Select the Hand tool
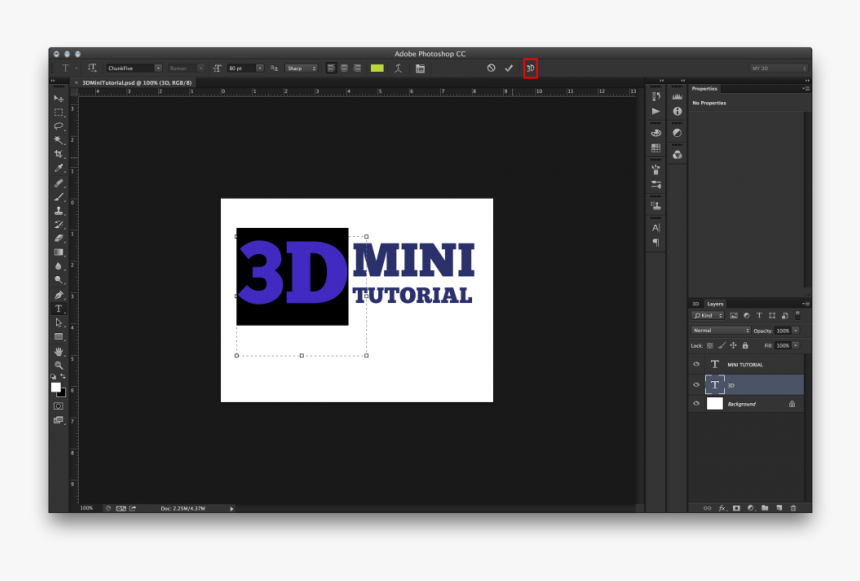This screenshot has height=581, width=860. coord(59,351)
